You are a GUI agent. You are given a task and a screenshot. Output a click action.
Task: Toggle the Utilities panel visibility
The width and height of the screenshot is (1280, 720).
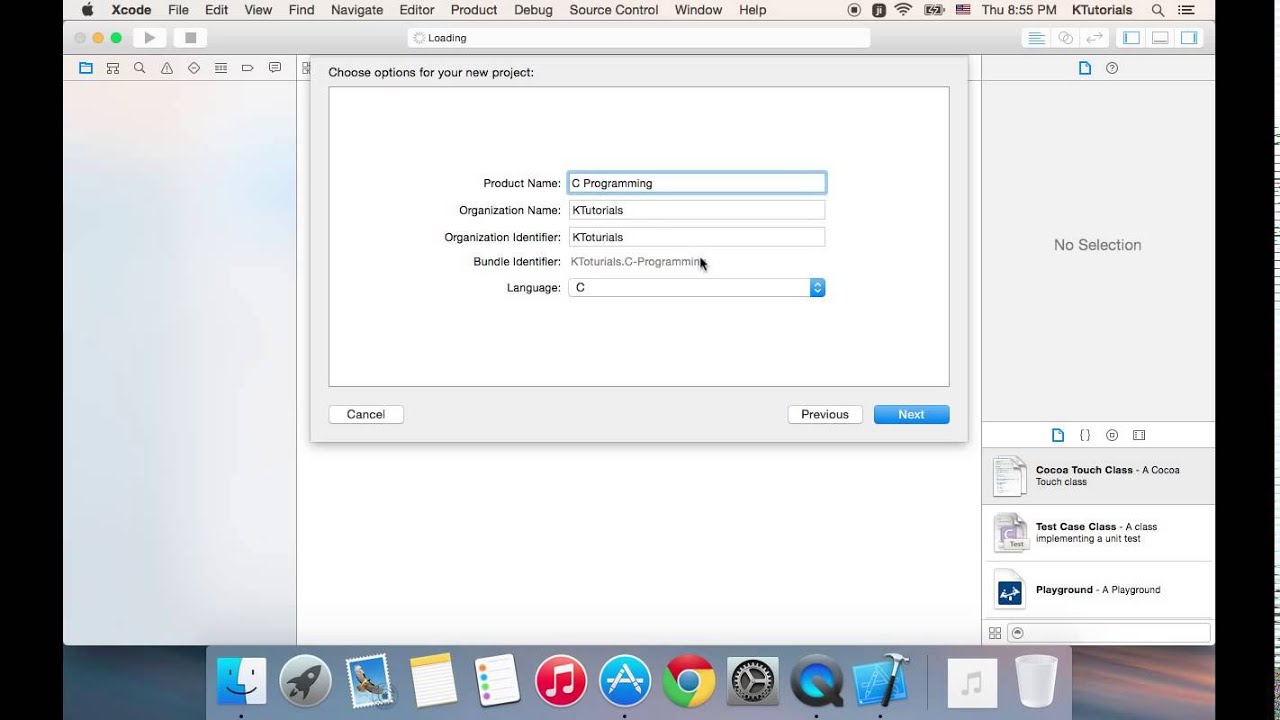(x=1189, y=38)
